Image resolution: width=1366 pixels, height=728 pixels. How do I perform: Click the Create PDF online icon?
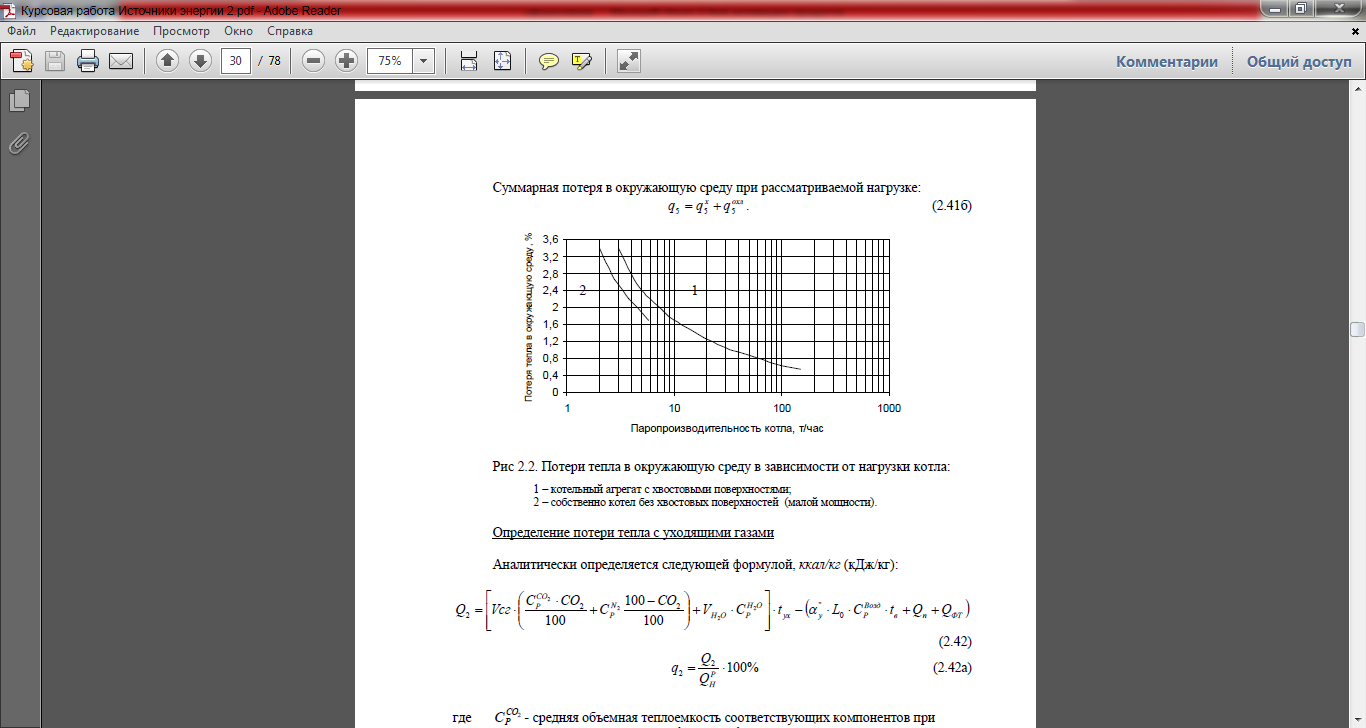22,61
